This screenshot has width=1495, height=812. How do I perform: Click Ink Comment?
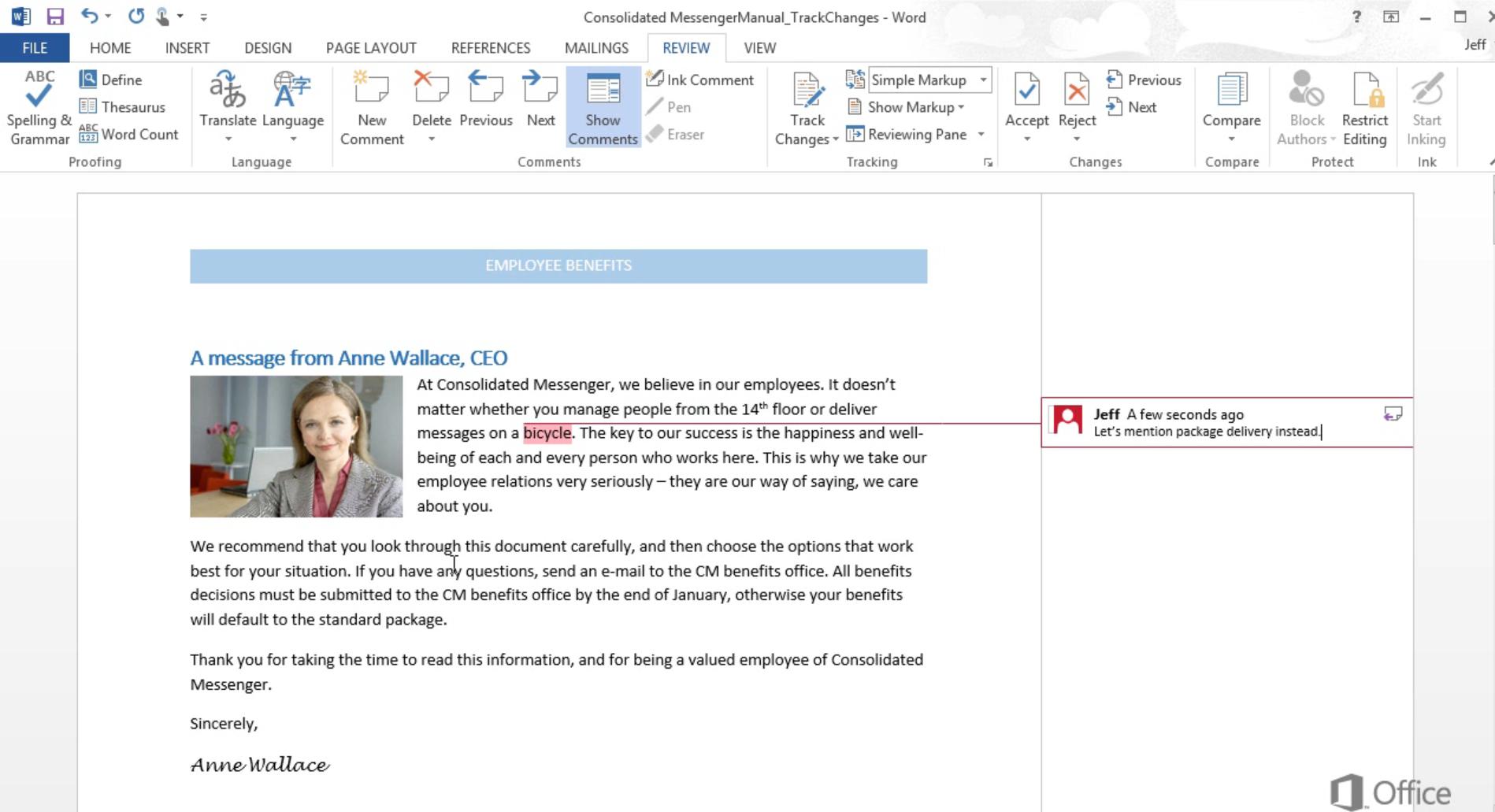point(699,80)
